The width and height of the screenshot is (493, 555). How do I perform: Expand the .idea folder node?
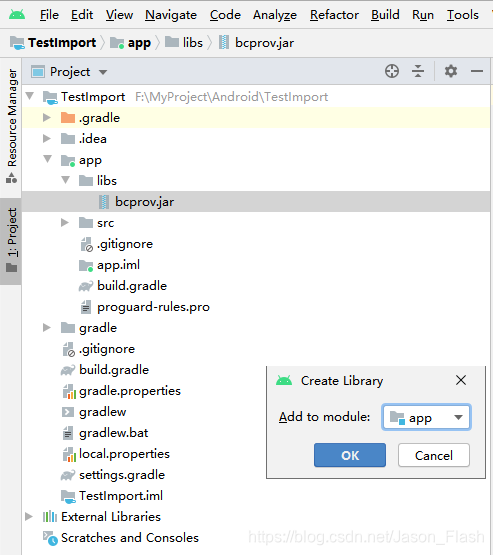[47, 138]
